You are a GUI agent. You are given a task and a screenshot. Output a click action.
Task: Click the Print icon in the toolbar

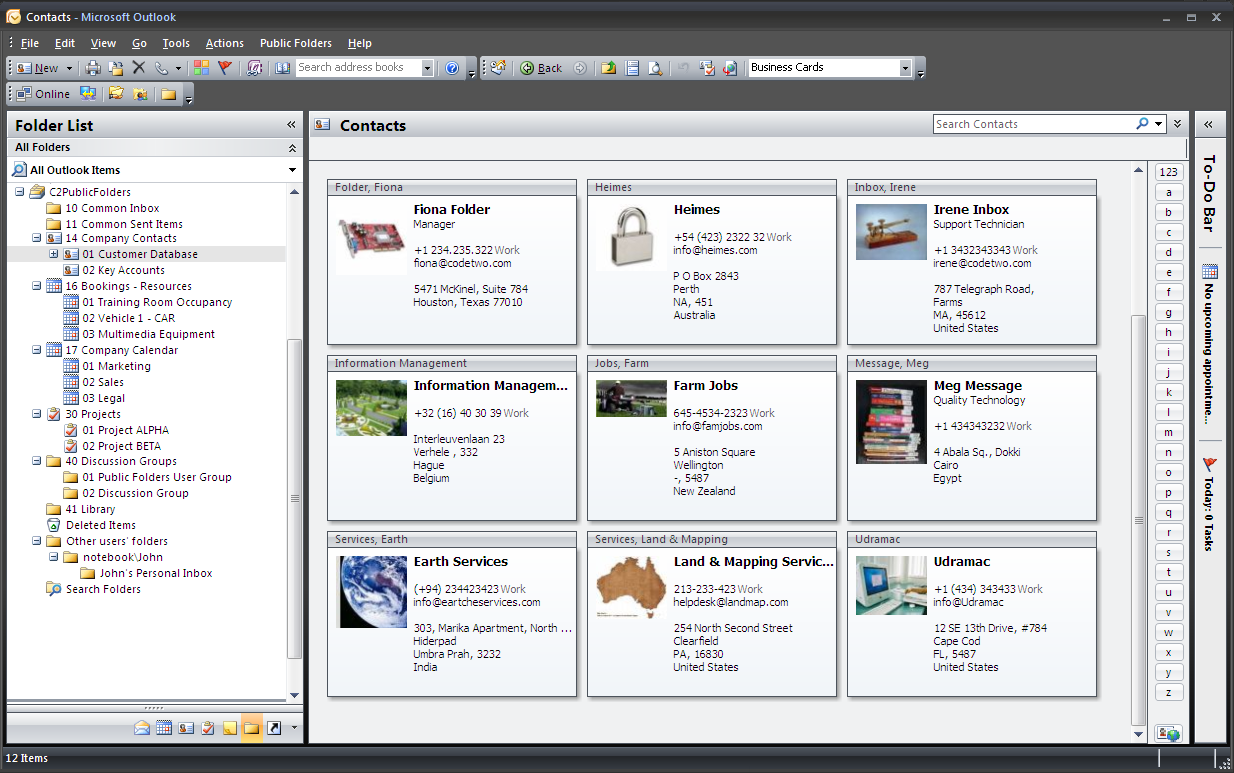point(93,68)
